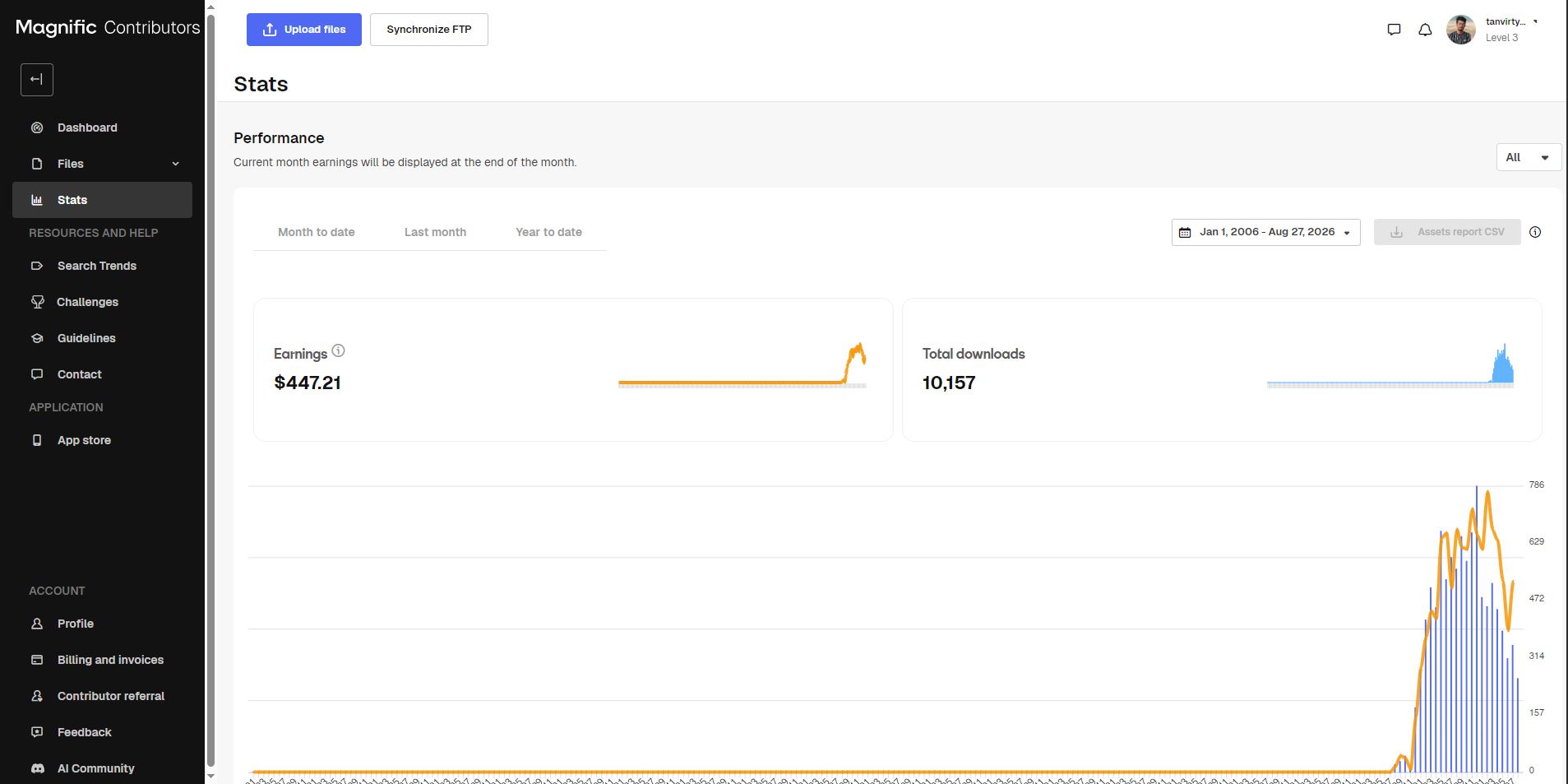Click the Dashboard gauge icon
Viewport: 1568px width, 784px height.
(x=37, y=128)
